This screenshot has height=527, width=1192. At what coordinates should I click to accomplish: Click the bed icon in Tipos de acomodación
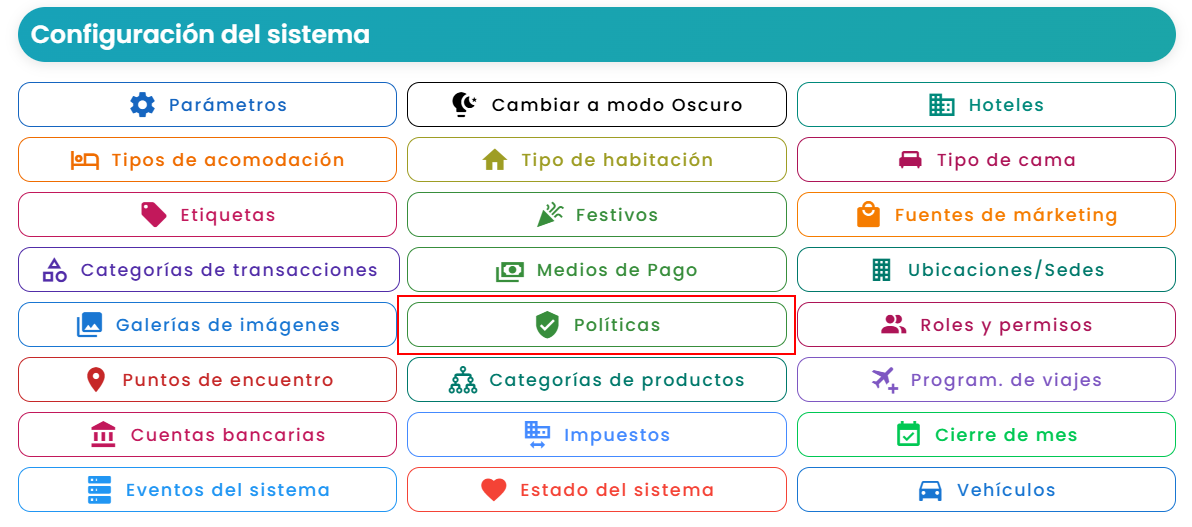pyautogui.click(x=85, y=160)
